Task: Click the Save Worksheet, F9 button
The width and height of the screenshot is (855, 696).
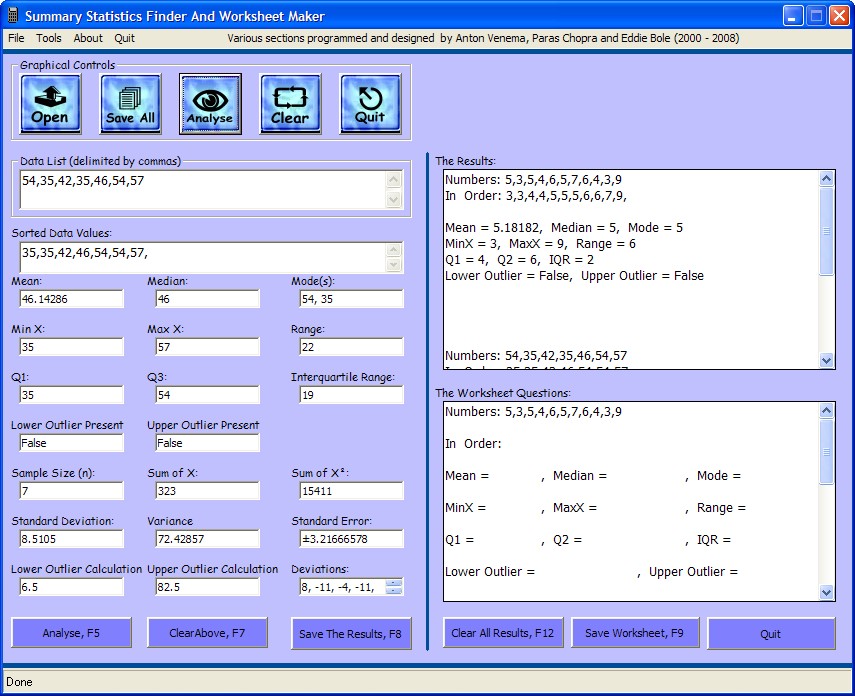Action: point(635,633)
